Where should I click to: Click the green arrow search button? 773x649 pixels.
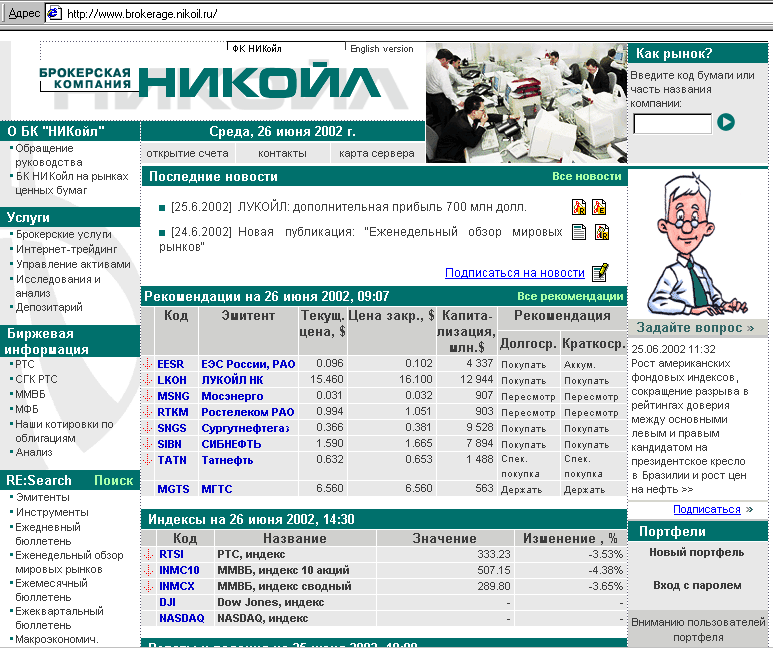point(725,122)
